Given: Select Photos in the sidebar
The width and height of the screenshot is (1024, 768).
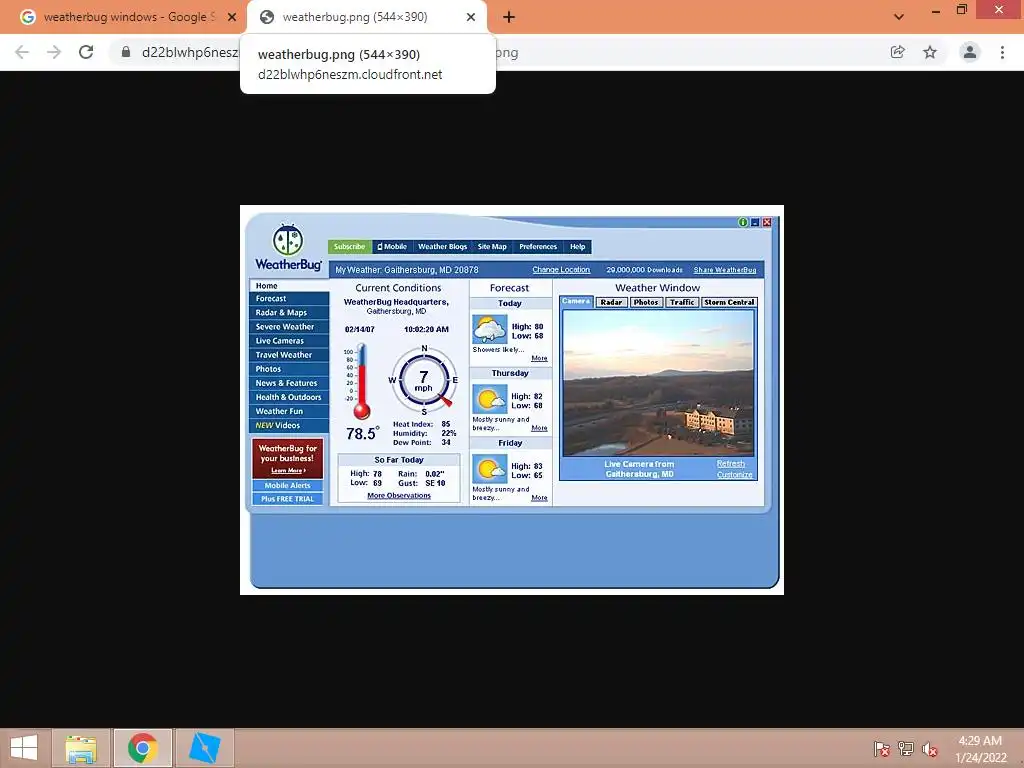Looking at the screenshot, I should [289, 369].
